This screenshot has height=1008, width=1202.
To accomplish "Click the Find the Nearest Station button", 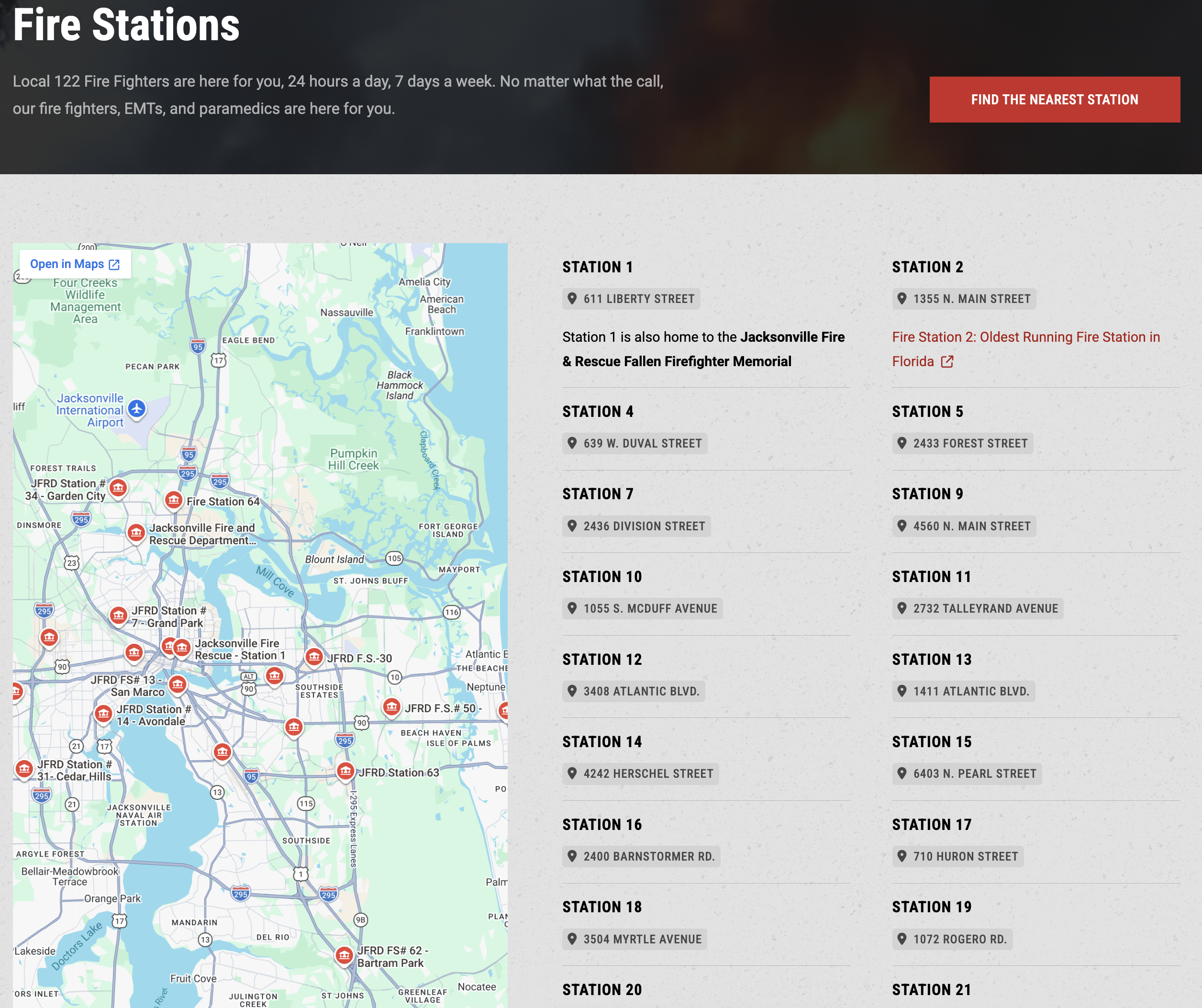I will click(x=1054, y=100).
